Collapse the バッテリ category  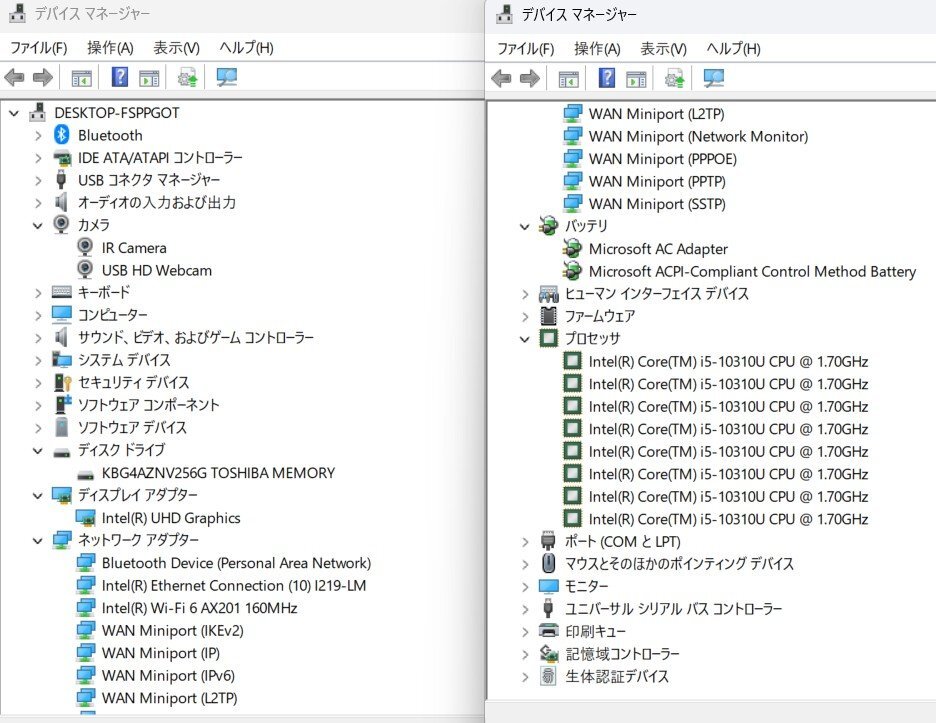pos(525,227)
